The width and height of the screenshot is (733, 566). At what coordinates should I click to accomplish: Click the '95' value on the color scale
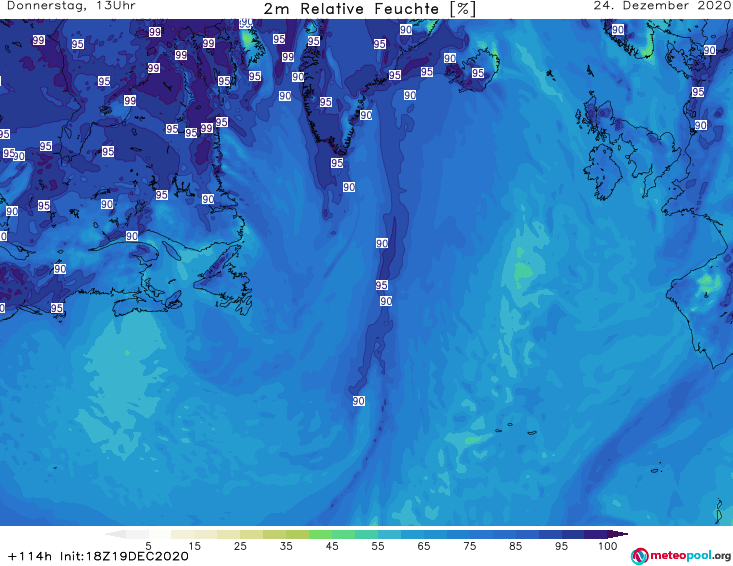click(x=561, y=546)
